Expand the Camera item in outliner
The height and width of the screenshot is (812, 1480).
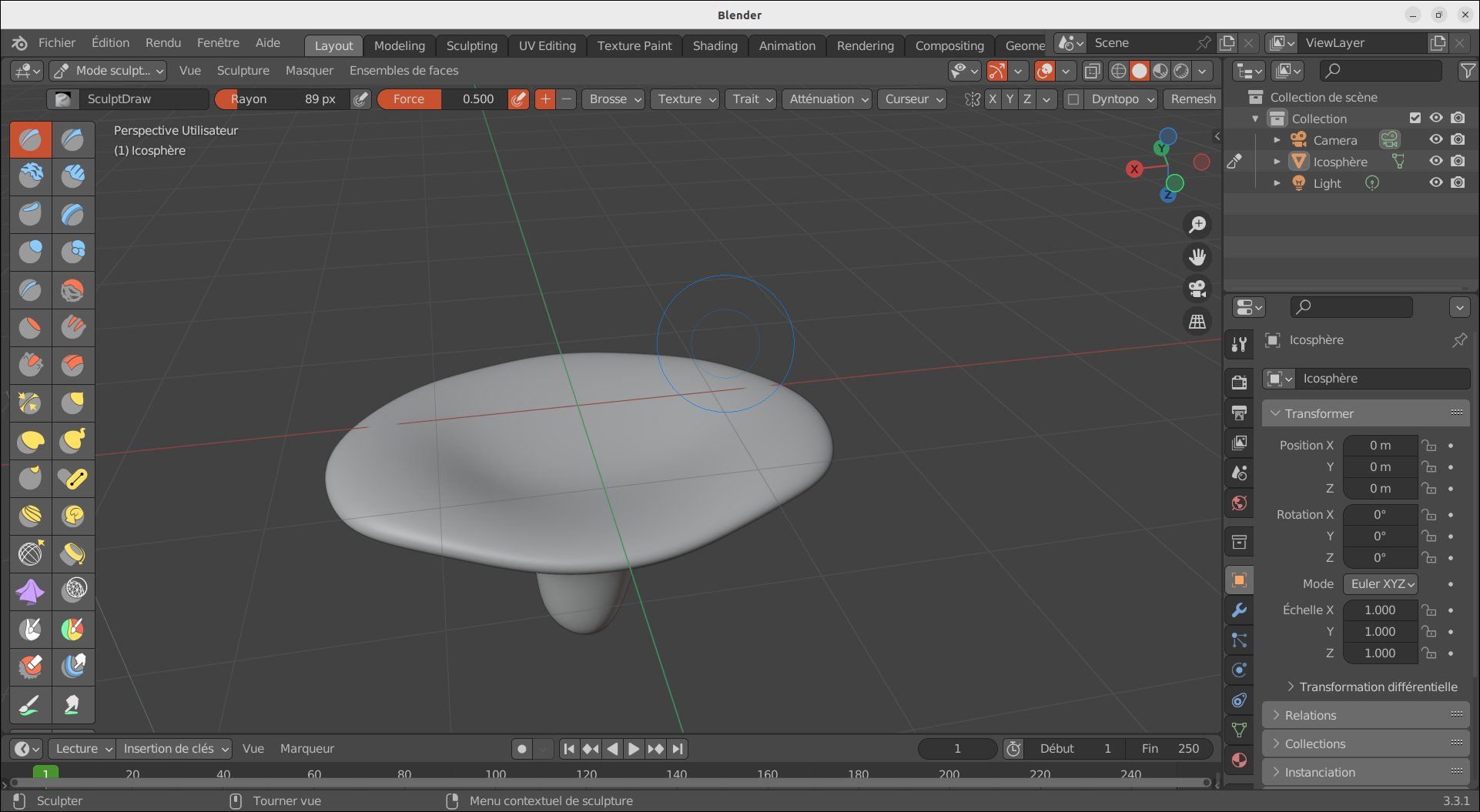tap(1277, 140)
